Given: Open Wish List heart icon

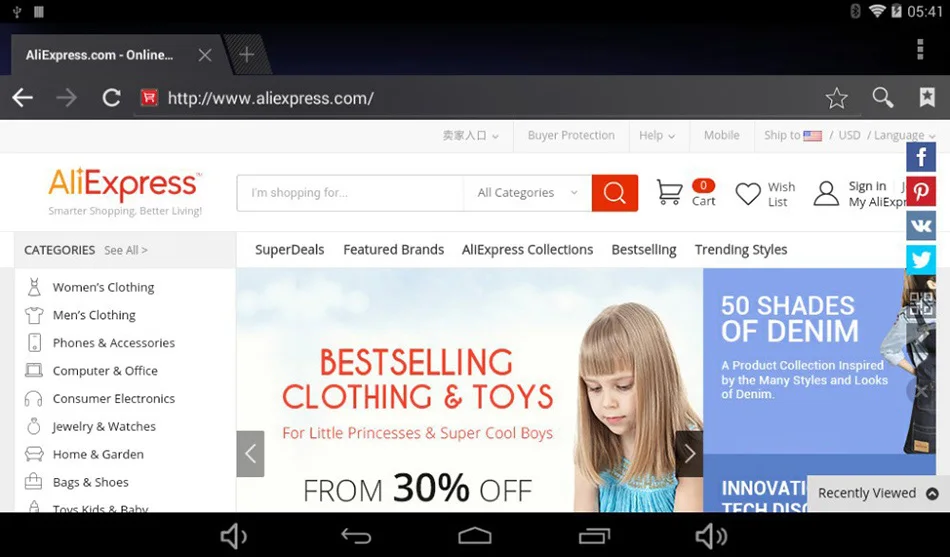Looking at the screenshot, I should [x=748, y=194].
